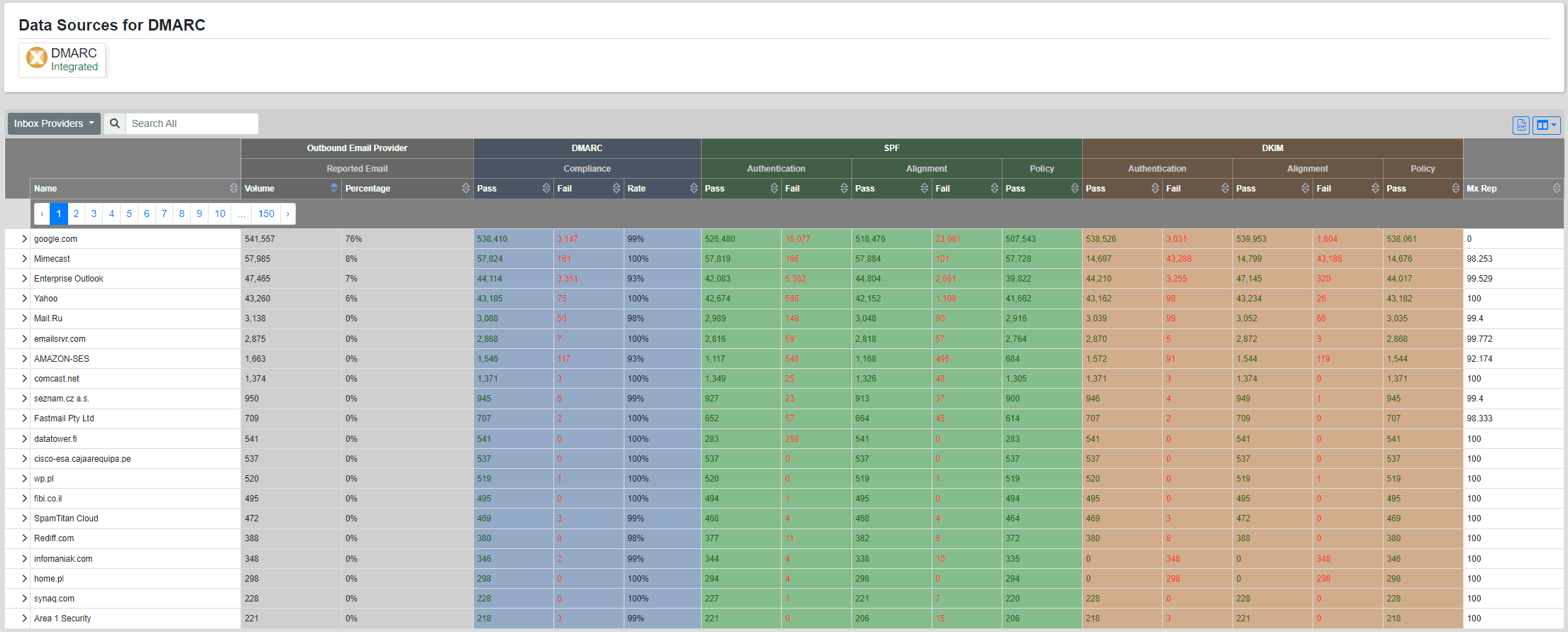Expand the wp.pl row
1568x632 pixels.
point(24,479)
